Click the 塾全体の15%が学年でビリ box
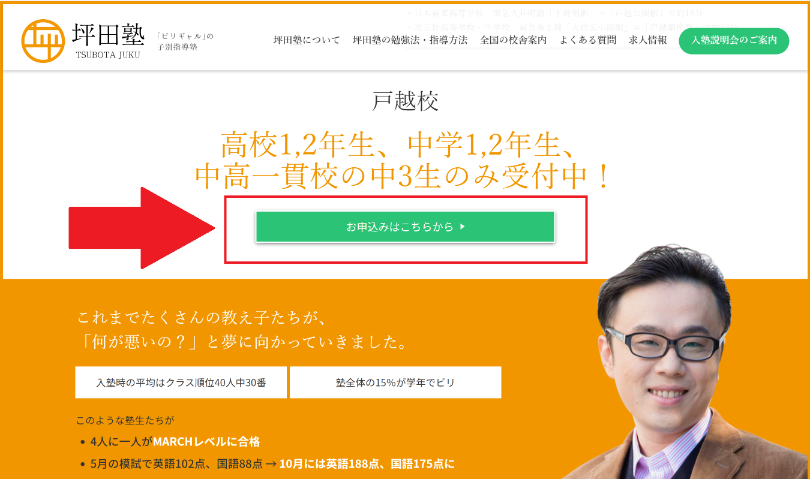 [x=395, y=382]
